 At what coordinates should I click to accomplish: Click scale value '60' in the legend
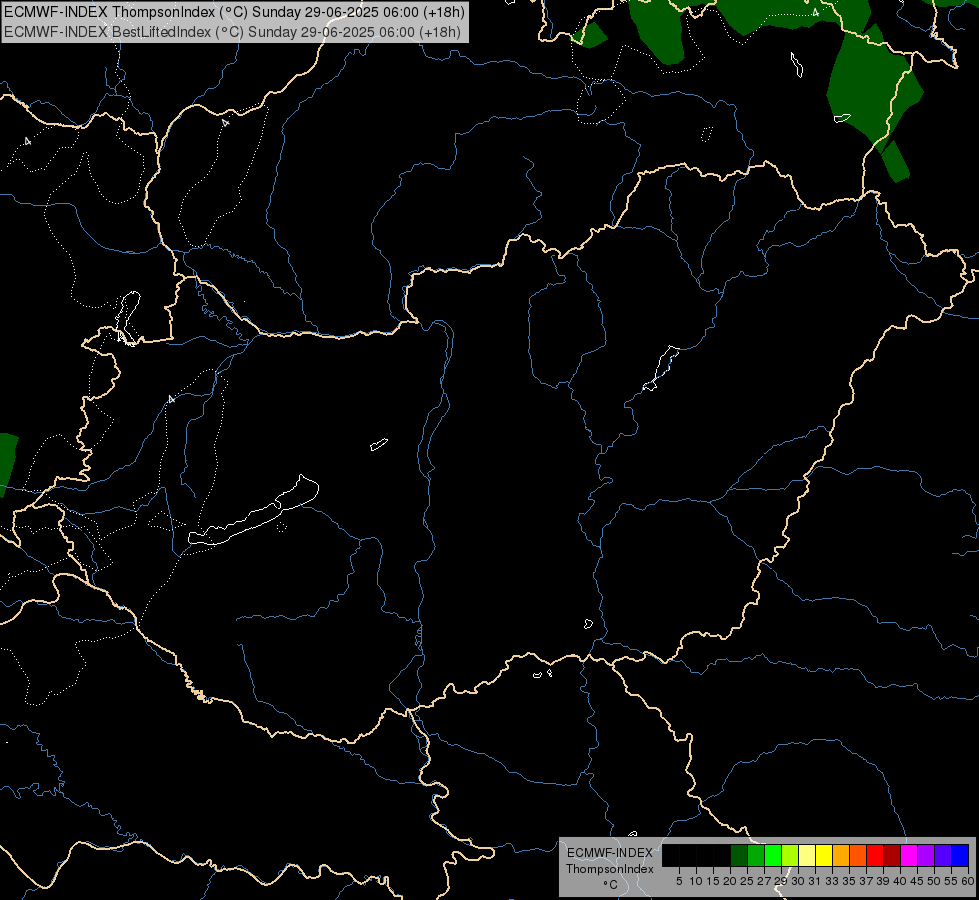(x=968, y=881)
